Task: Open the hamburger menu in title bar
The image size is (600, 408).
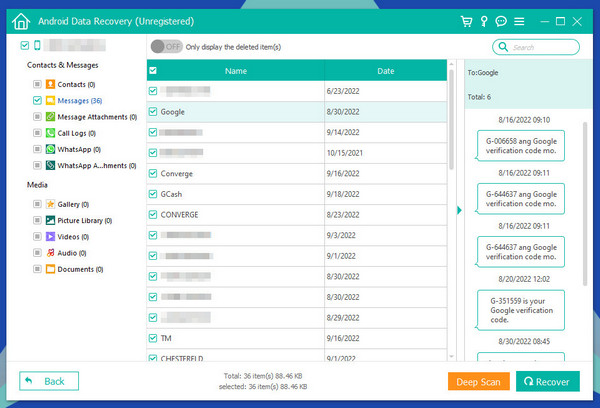Action: [x=519, y=21]
